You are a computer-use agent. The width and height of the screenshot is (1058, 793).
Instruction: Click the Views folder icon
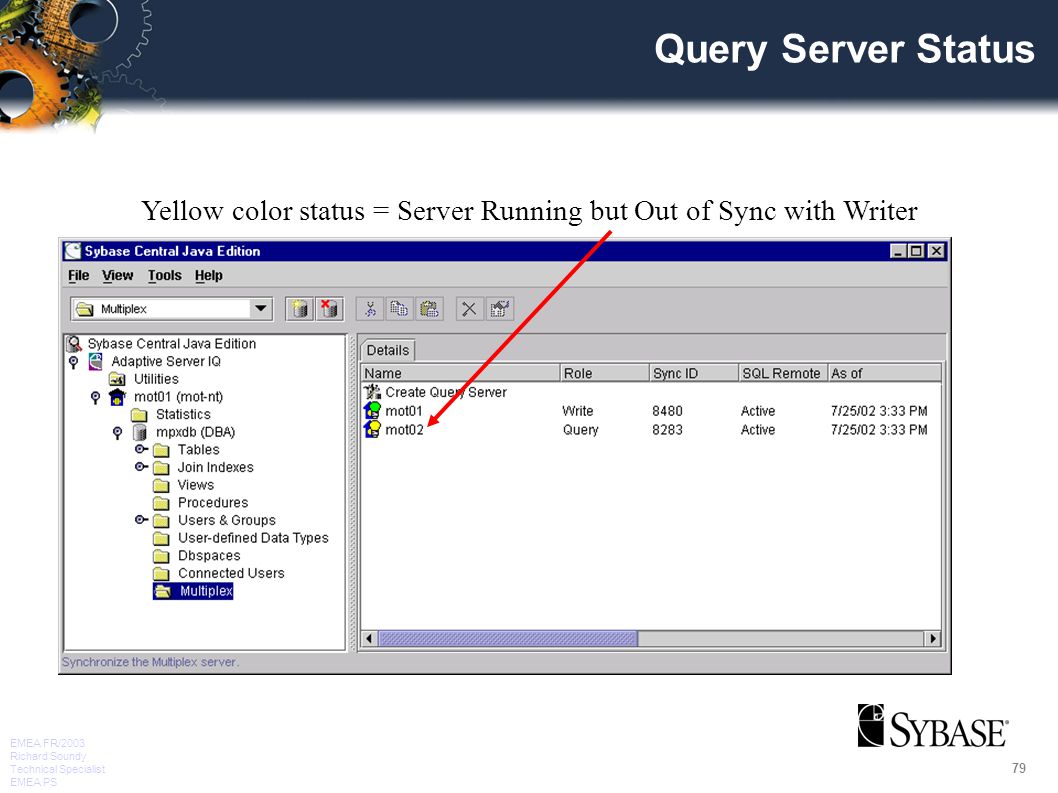click(x=161, y=485)
